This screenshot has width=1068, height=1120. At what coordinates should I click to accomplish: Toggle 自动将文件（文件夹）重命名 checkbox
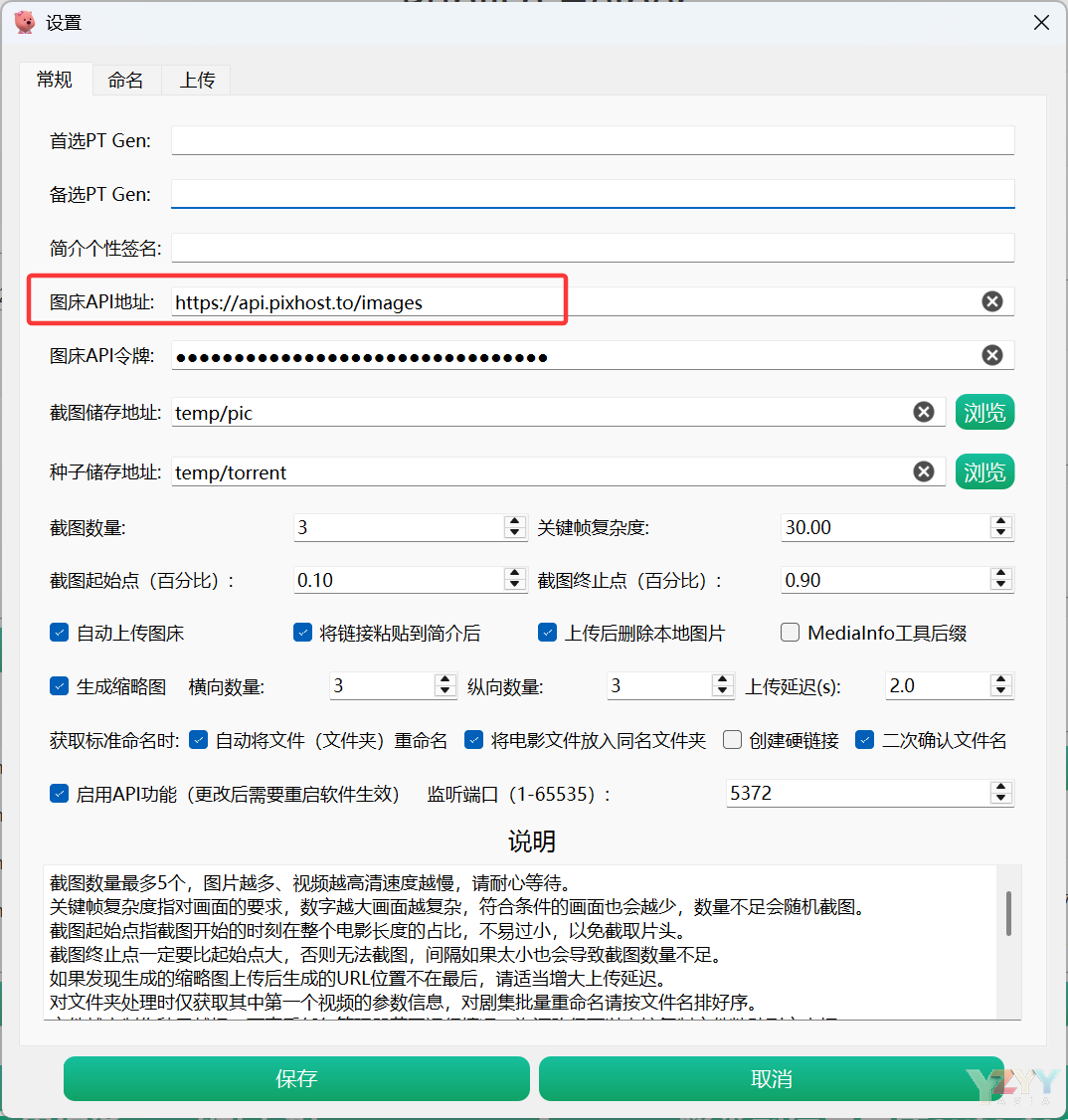click(199, 739)
